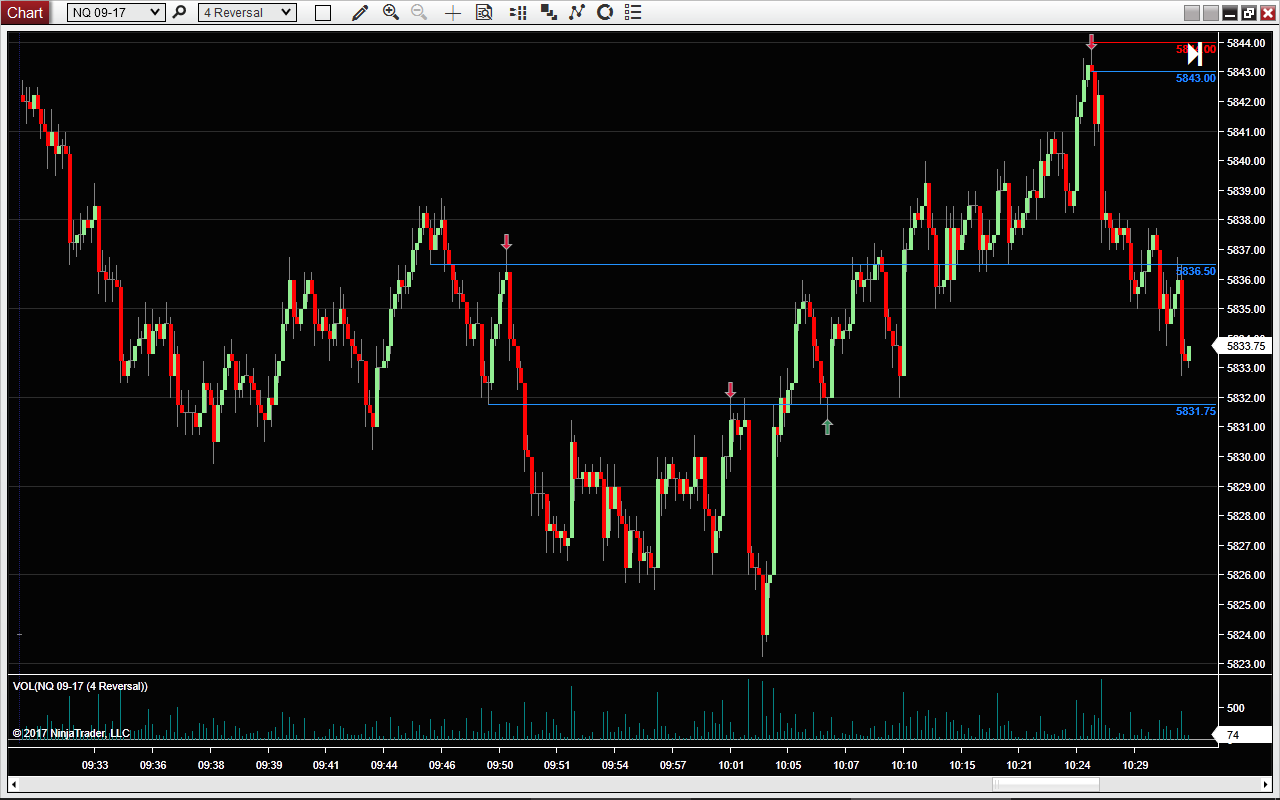This screenshot has height=800, width=1280.
Task: Toggle the chart trader icon
Action: tap(518, 12)
